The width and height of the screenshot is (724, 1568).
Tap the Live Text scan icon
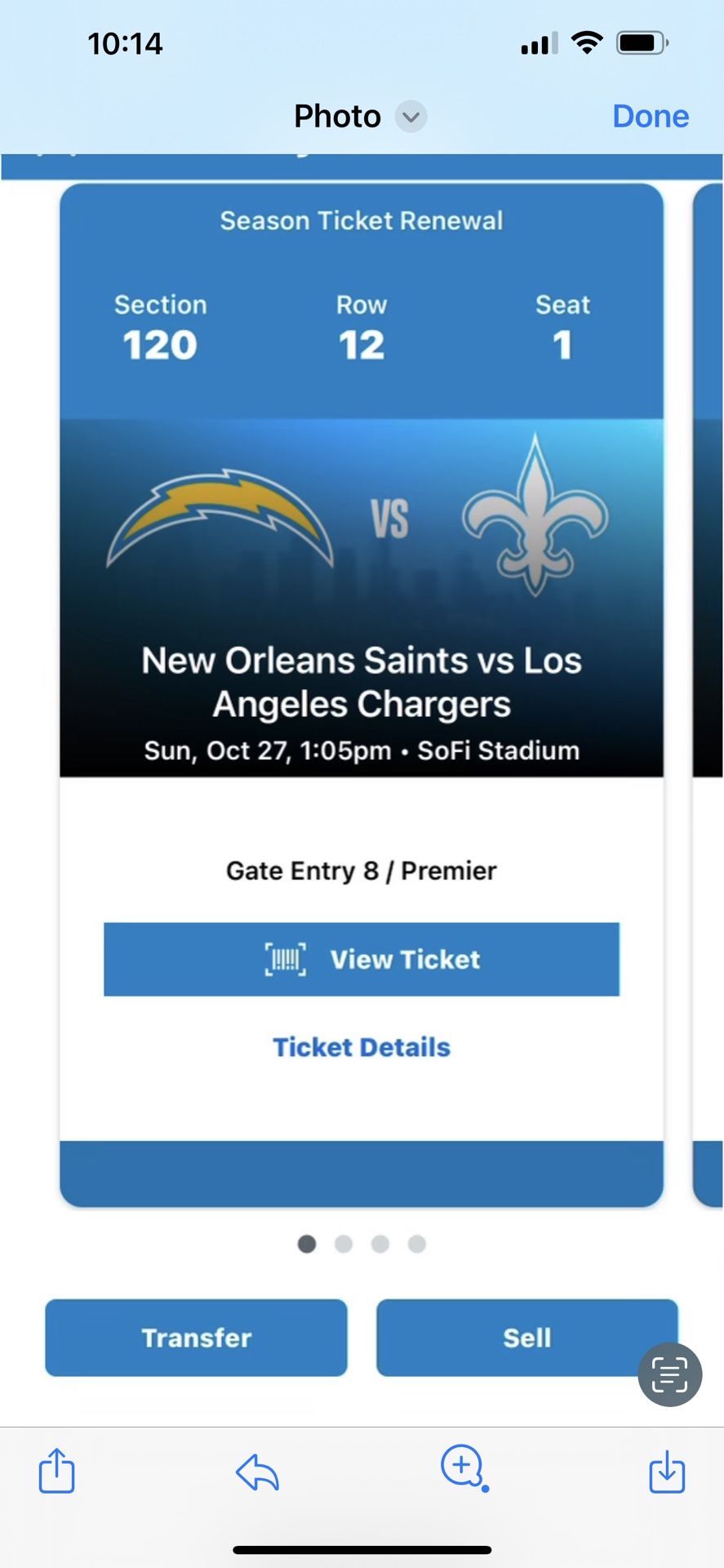click(669, 1374)
